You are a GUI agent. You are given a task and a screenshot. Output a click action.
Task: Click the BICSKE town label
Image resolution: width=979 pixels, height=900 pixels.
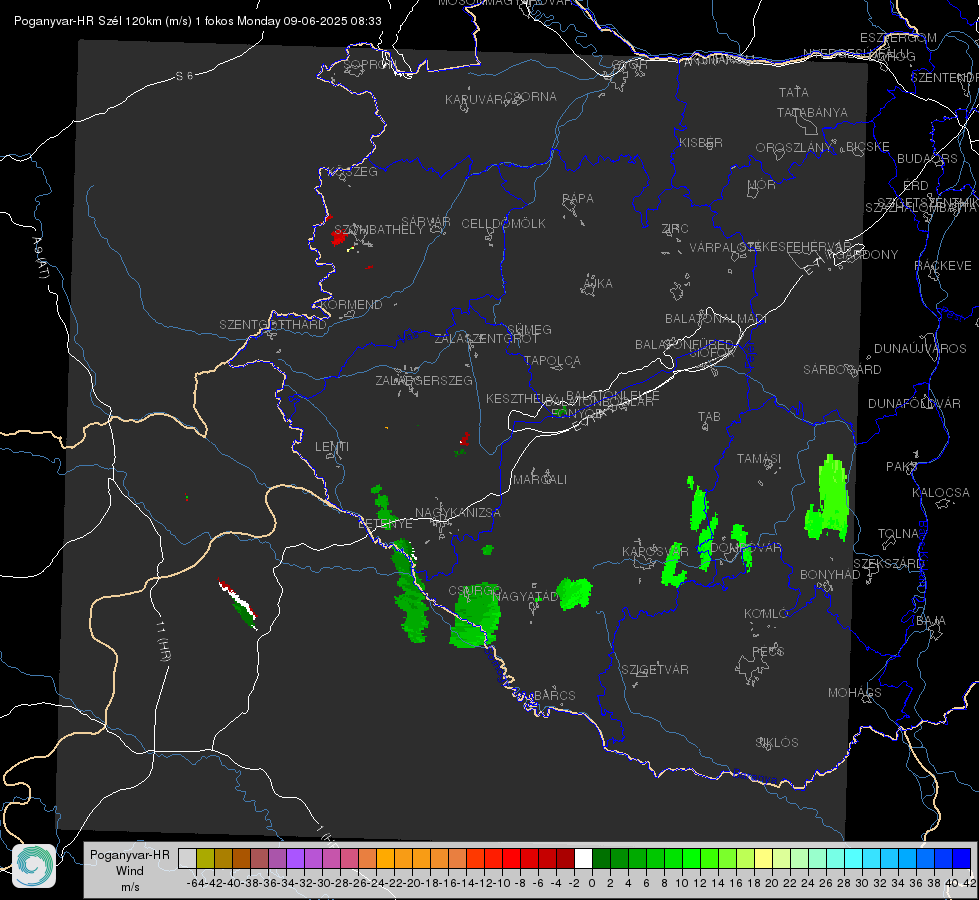(868, 147)
